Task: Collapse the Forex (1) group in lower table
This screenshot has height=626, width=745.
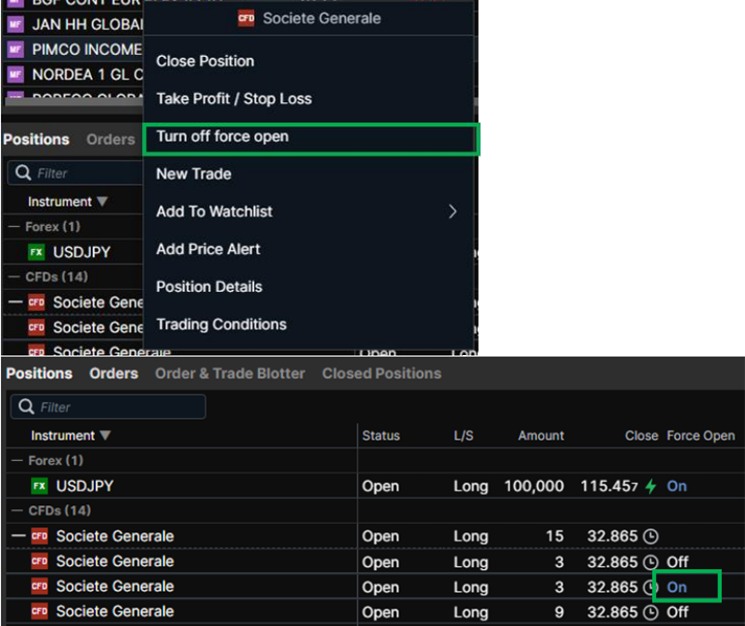Action: pos(16,461)
